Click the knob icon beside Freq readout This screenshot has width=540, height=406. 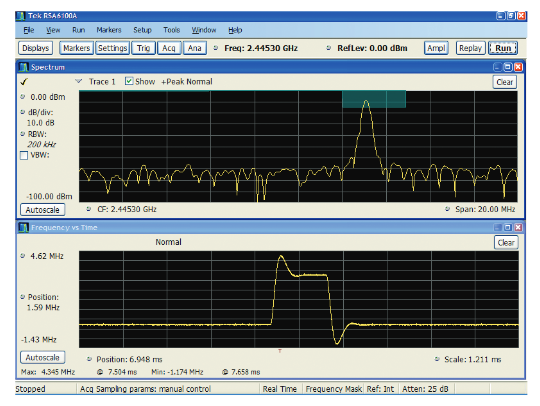click(x=216, y=48)
